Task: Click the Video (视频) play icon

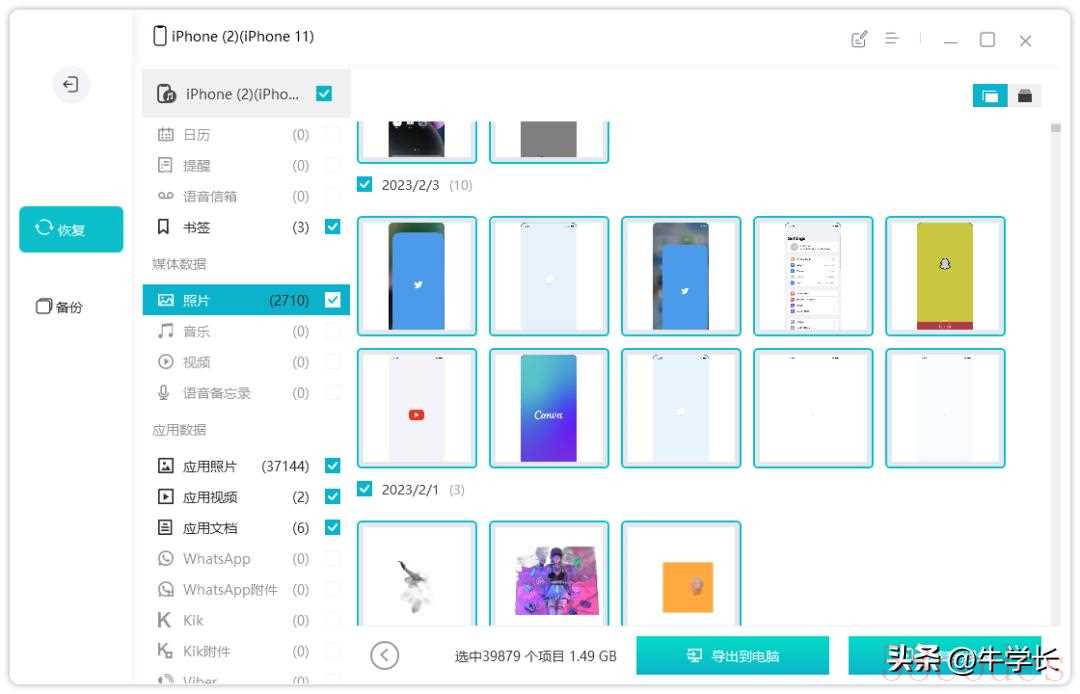Action: point(165,362)
